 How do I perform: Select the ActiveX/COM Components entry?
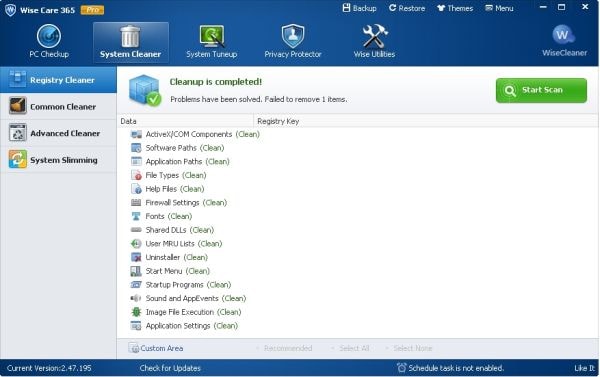click(x=195, y=134)
